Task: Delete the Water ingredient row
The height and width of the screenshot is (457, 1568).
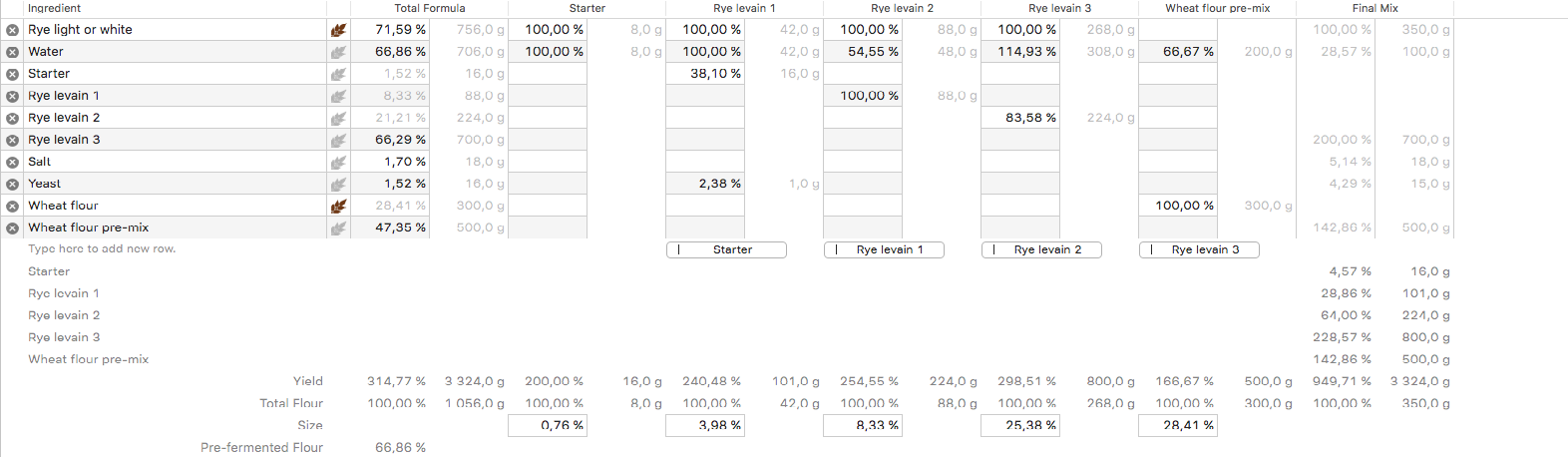Action: [x=12, y=52]
